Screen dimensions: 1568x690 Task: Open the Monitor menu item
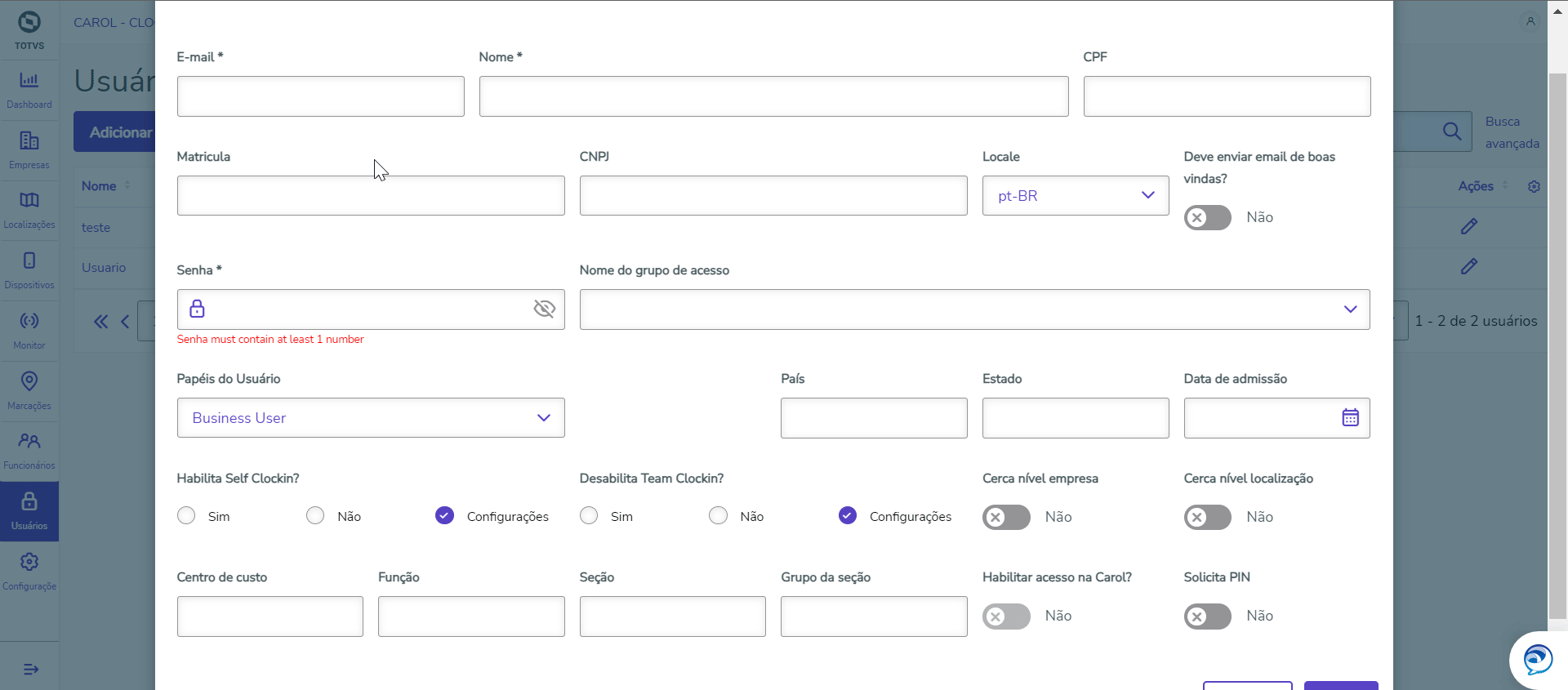pos(29,330)
